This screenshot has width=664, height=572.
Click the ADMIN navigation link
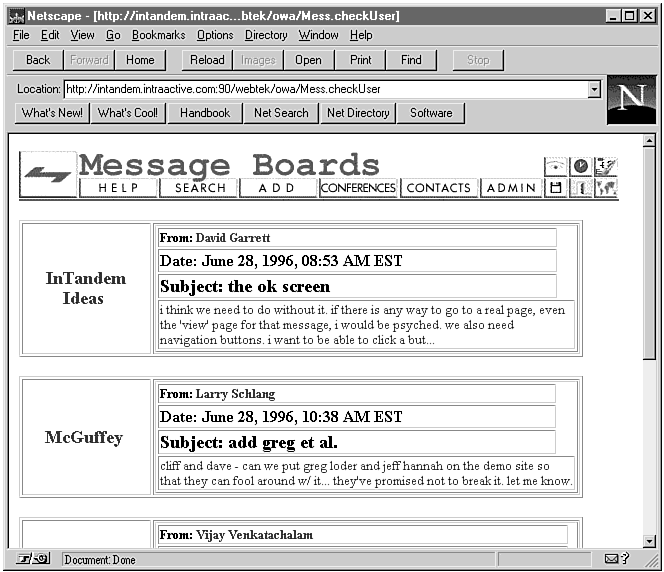click(x=511, y=188)
